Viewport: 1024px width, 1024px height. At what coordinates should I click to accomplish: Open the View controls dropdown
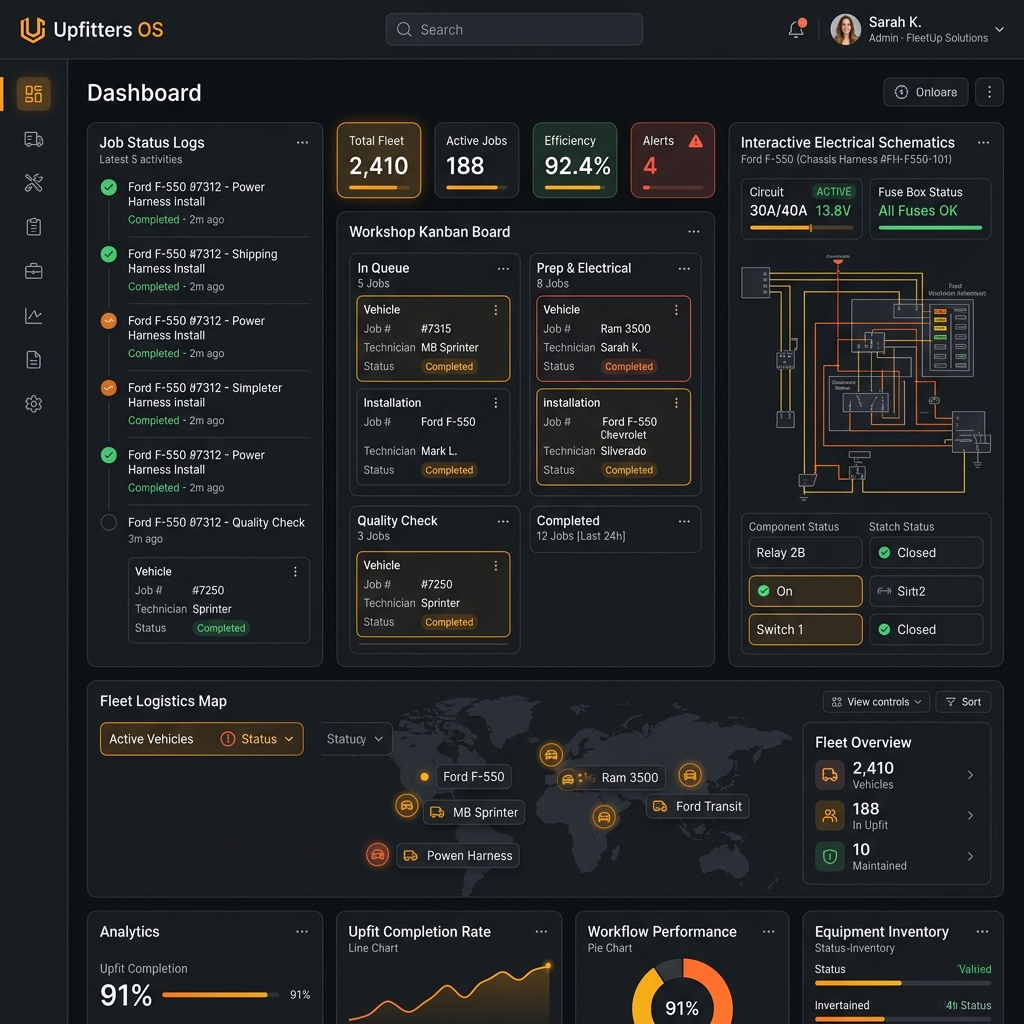click(876, 702)
